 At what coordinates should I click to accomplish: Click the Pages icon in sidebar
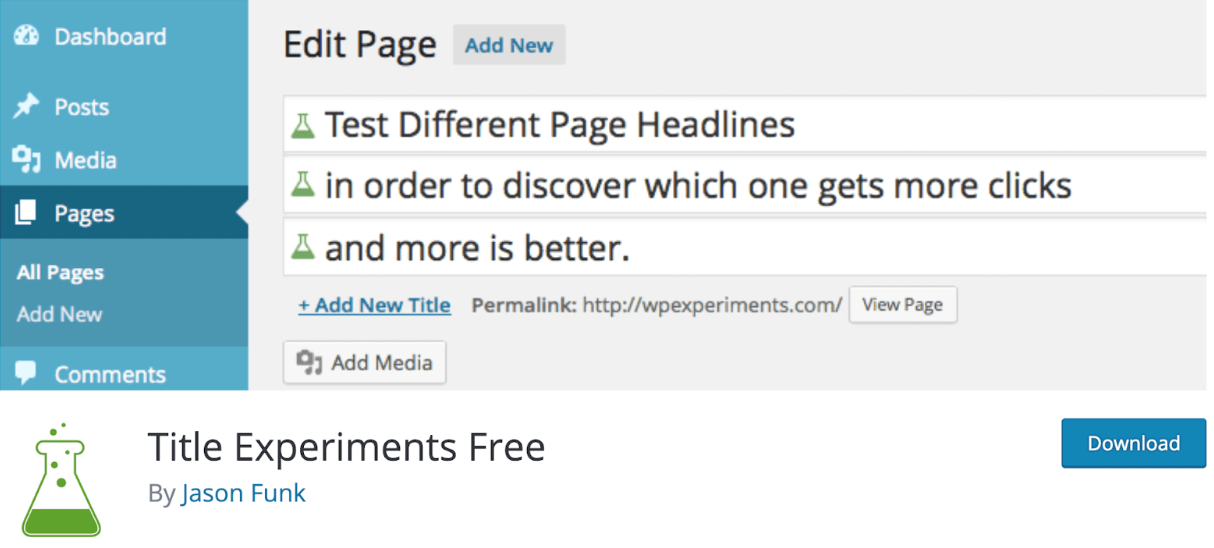click(26, 213)
